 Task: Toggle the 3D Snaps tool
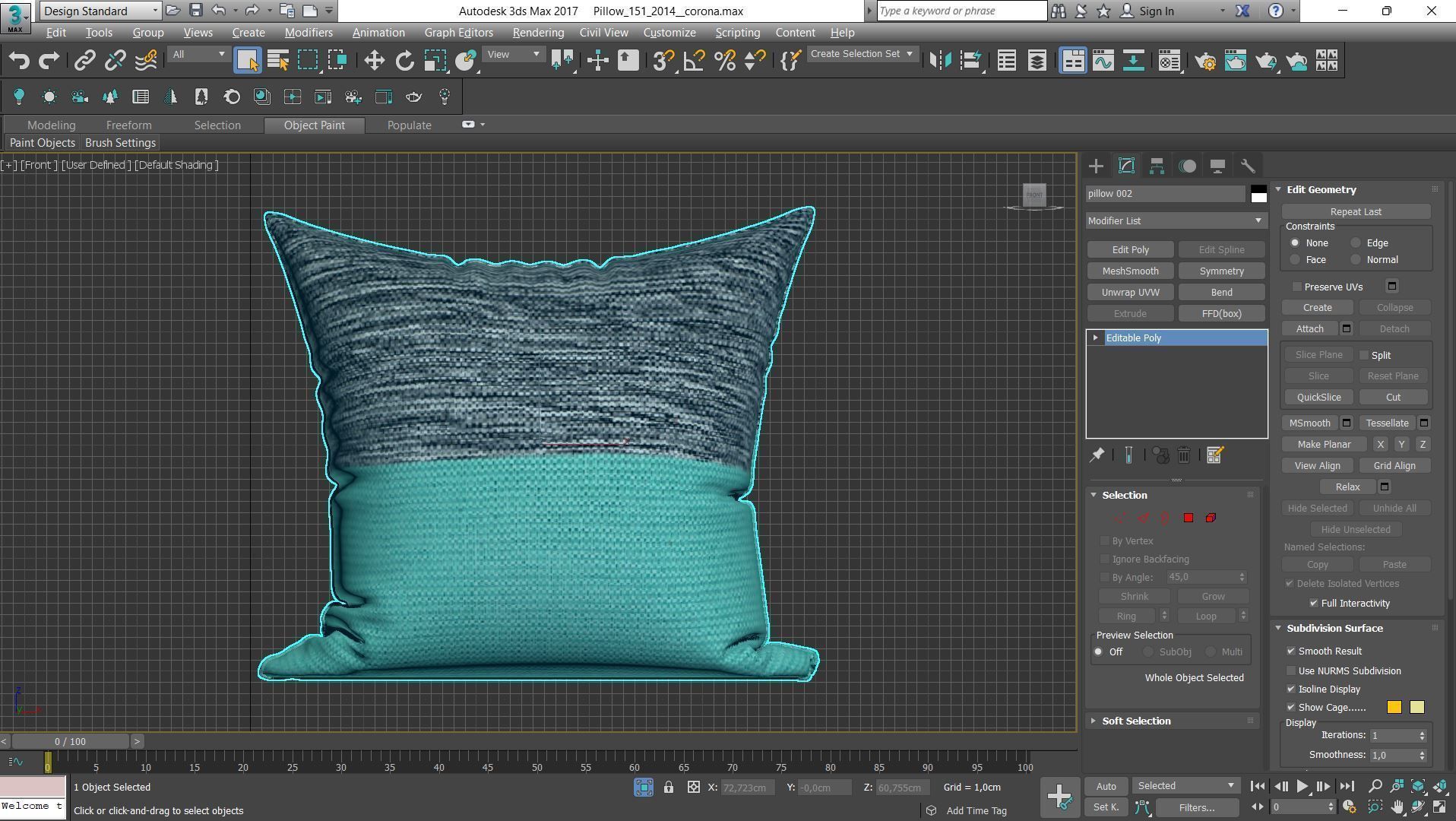tap(663, 61)
